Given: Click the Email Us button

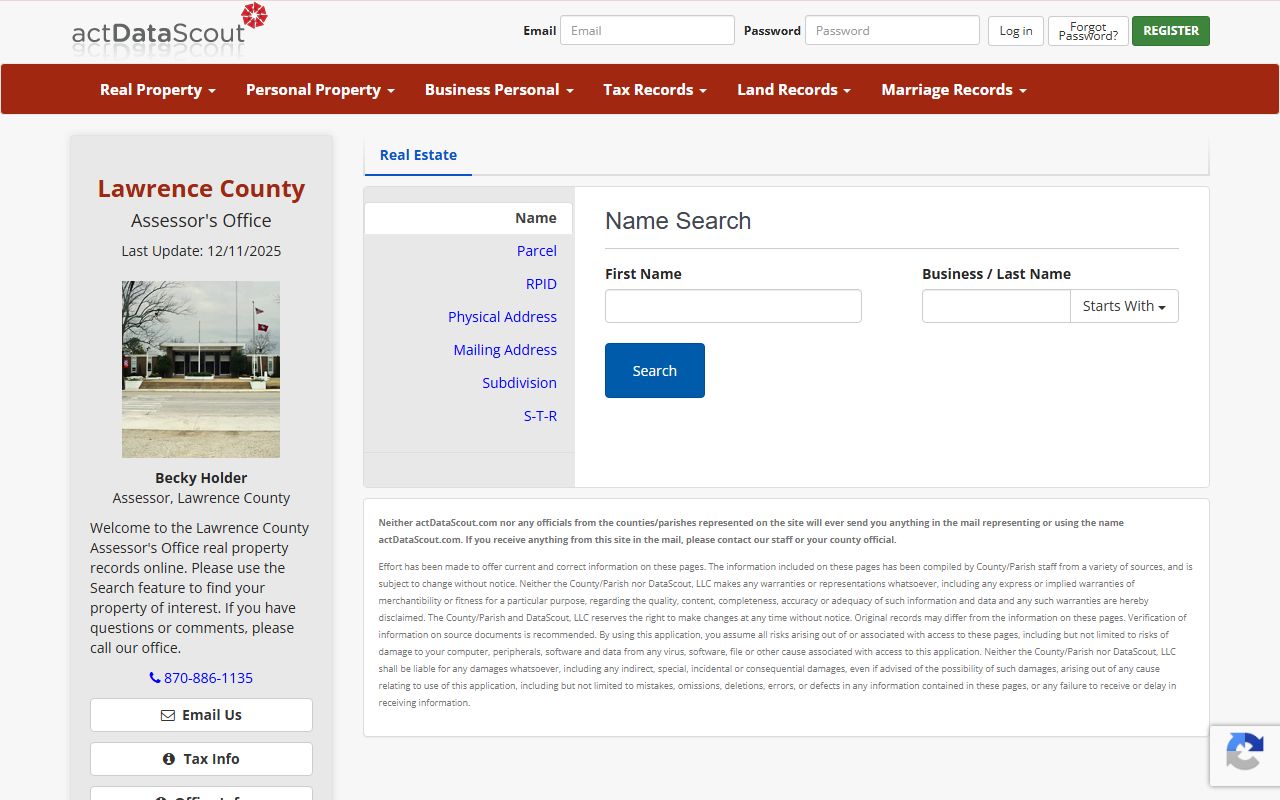Looking at the screenshot, I should (x=201, y=715).
